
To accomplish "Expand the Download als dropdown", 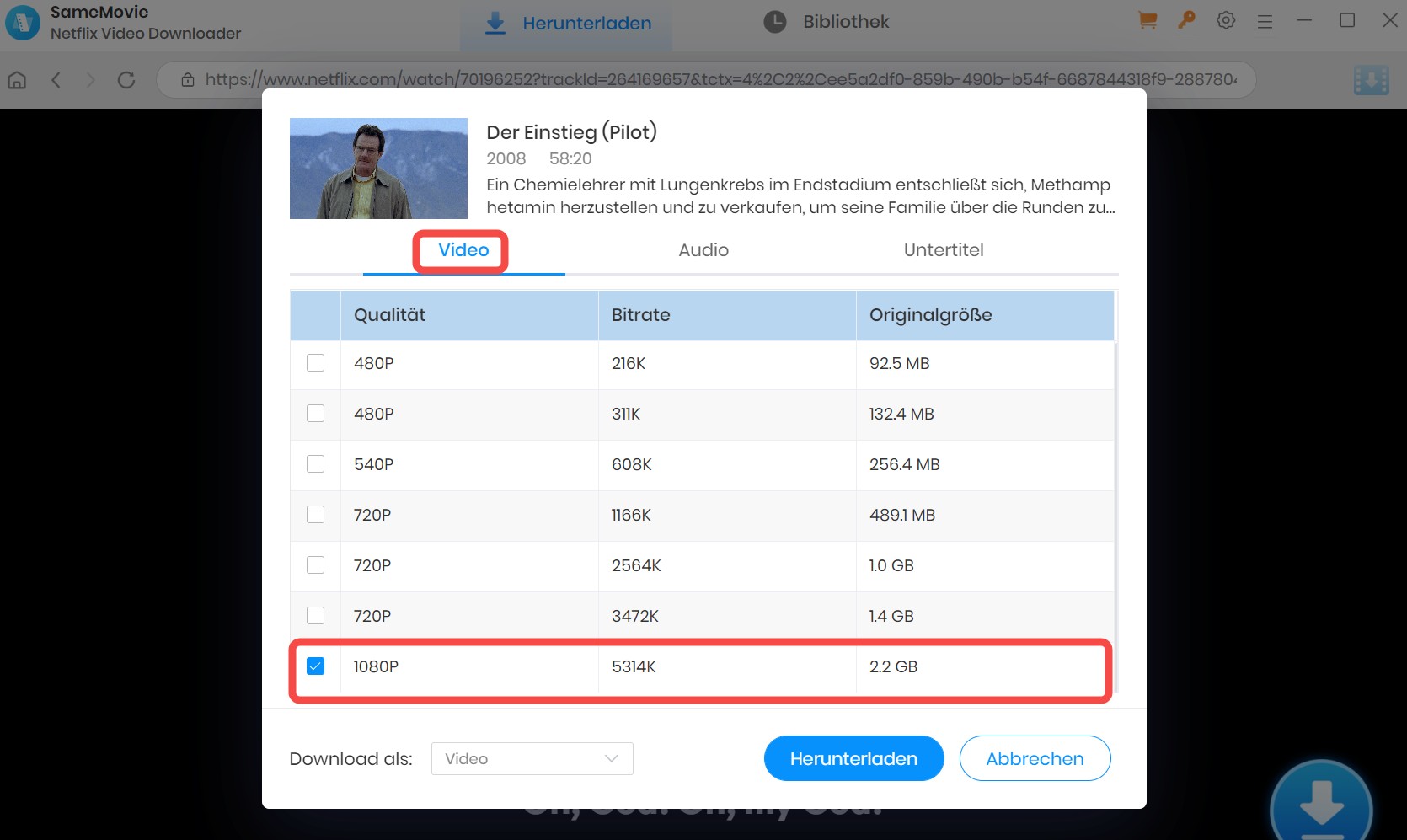I will click(x=532, y=758).
